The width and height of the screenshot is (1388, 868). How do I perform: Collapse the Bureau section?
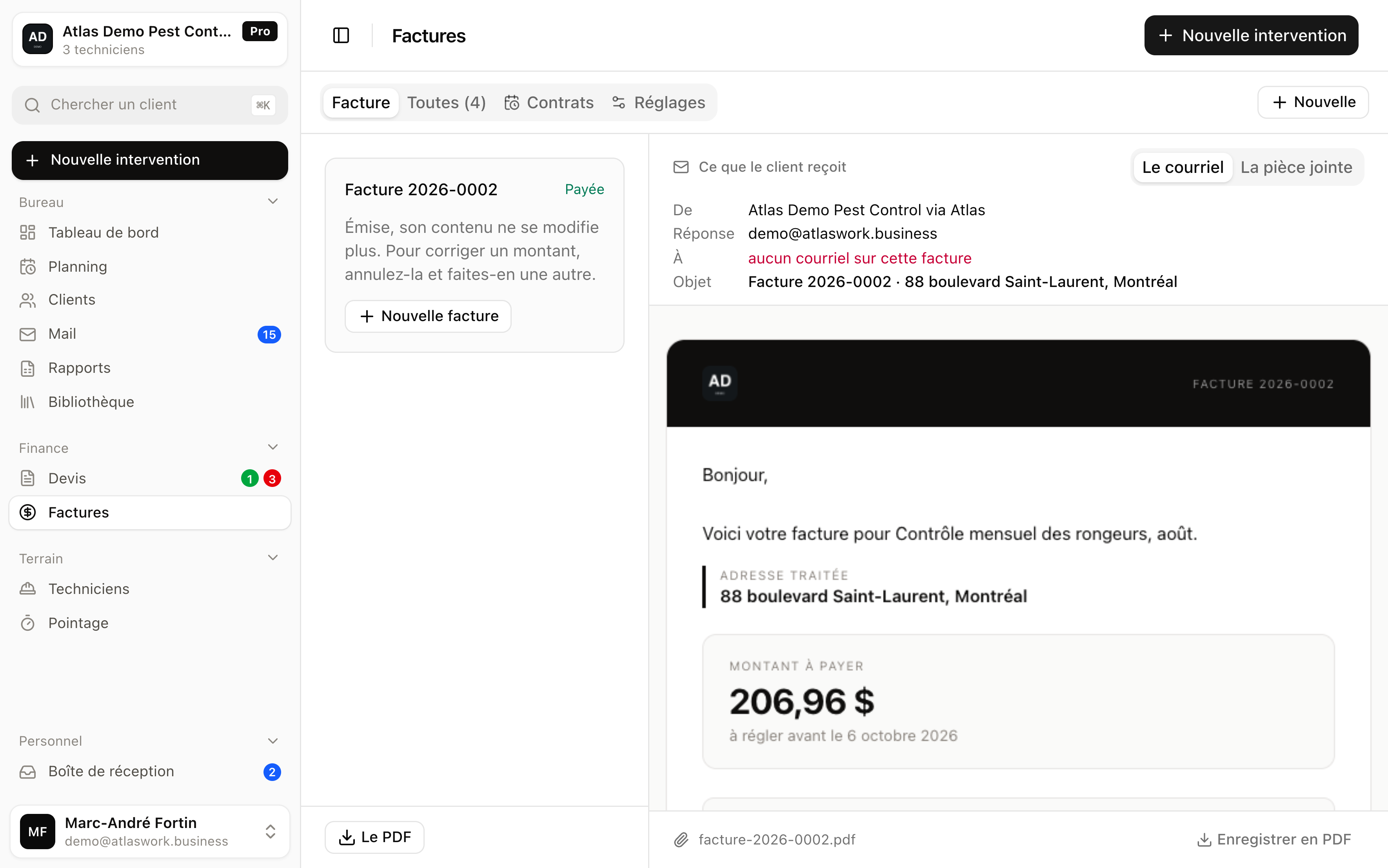pos(273,202)
